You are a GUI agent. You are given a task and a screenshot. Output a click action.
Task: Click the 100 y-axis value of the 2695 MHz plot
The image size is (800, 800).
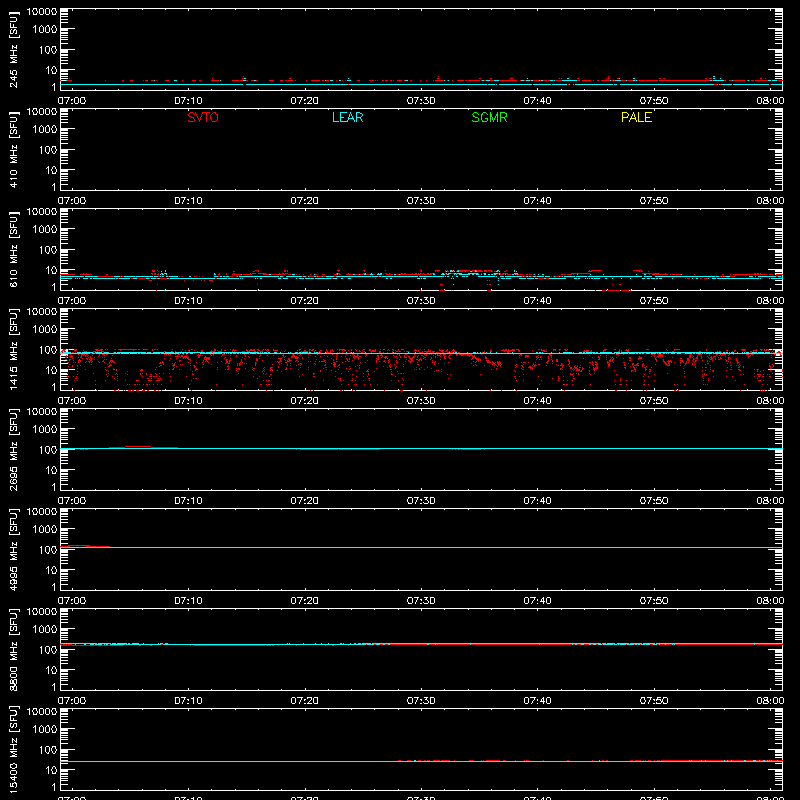point(48,450)
